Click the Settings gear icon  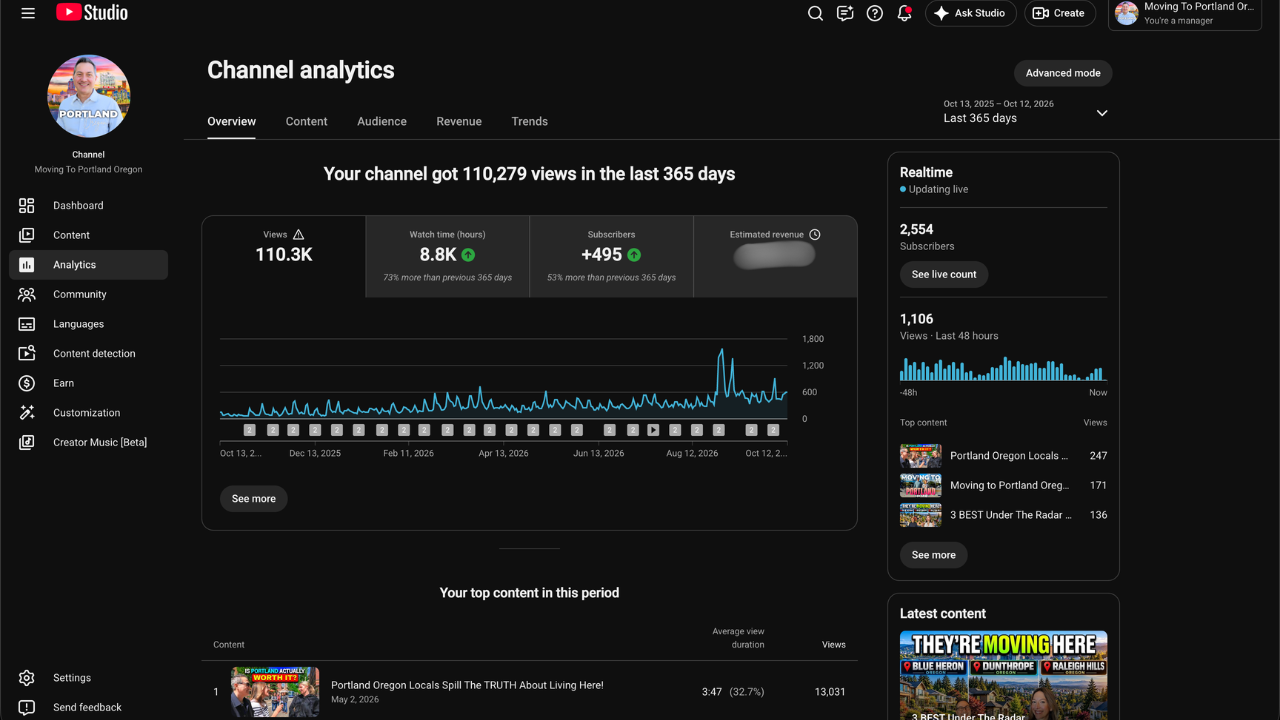coord(27,678)
